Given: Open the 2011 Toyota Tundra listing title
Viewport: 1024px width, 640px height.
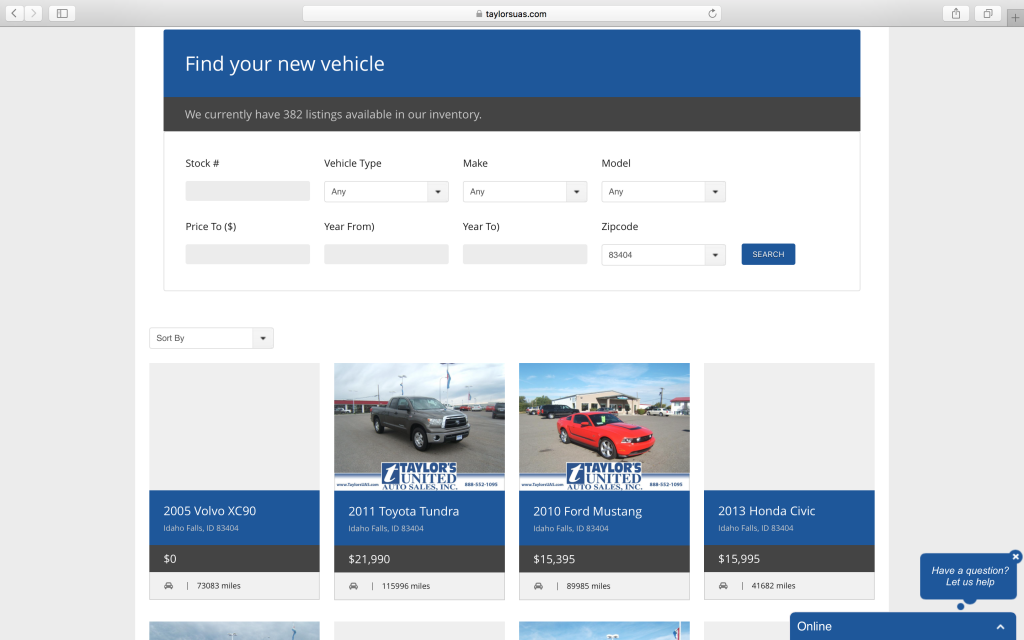Looking at the screenshot, I should tap(404, 511).
